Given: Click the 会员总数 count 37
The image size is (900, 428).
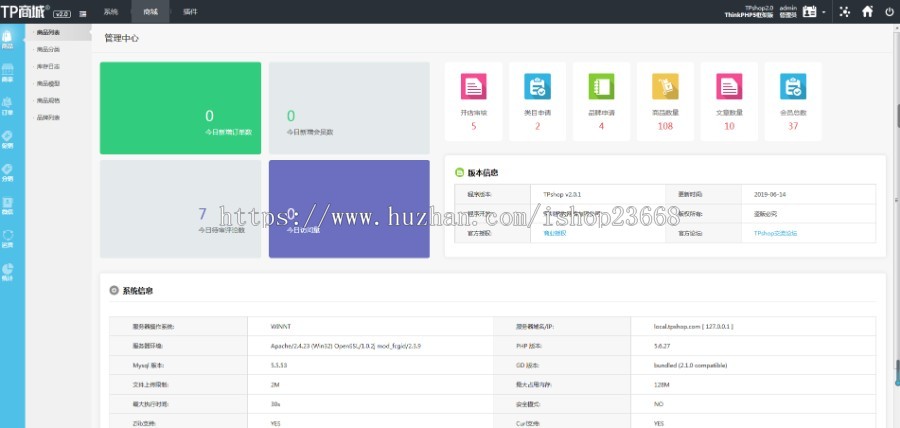Looking at the screenshot, I should point(793,126).
